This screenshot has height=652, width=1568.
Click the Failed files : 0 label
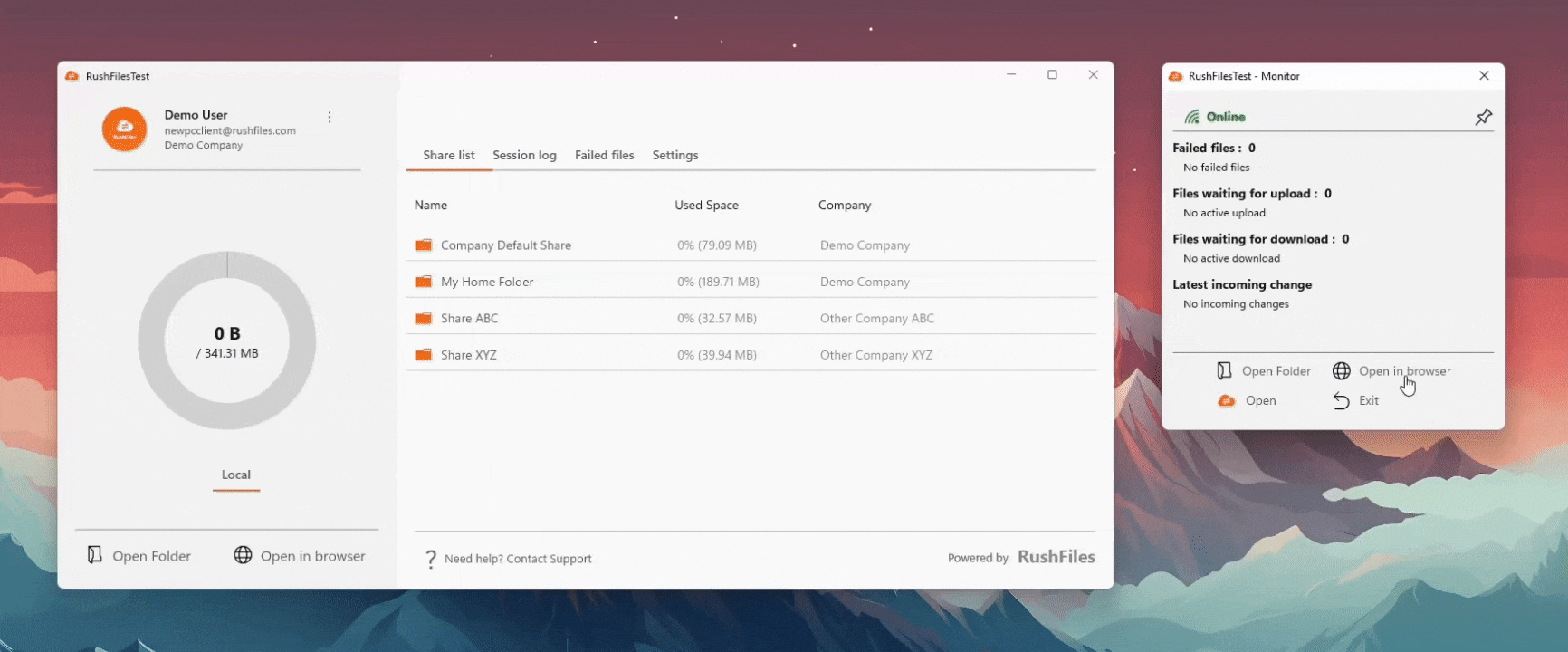1214,148
